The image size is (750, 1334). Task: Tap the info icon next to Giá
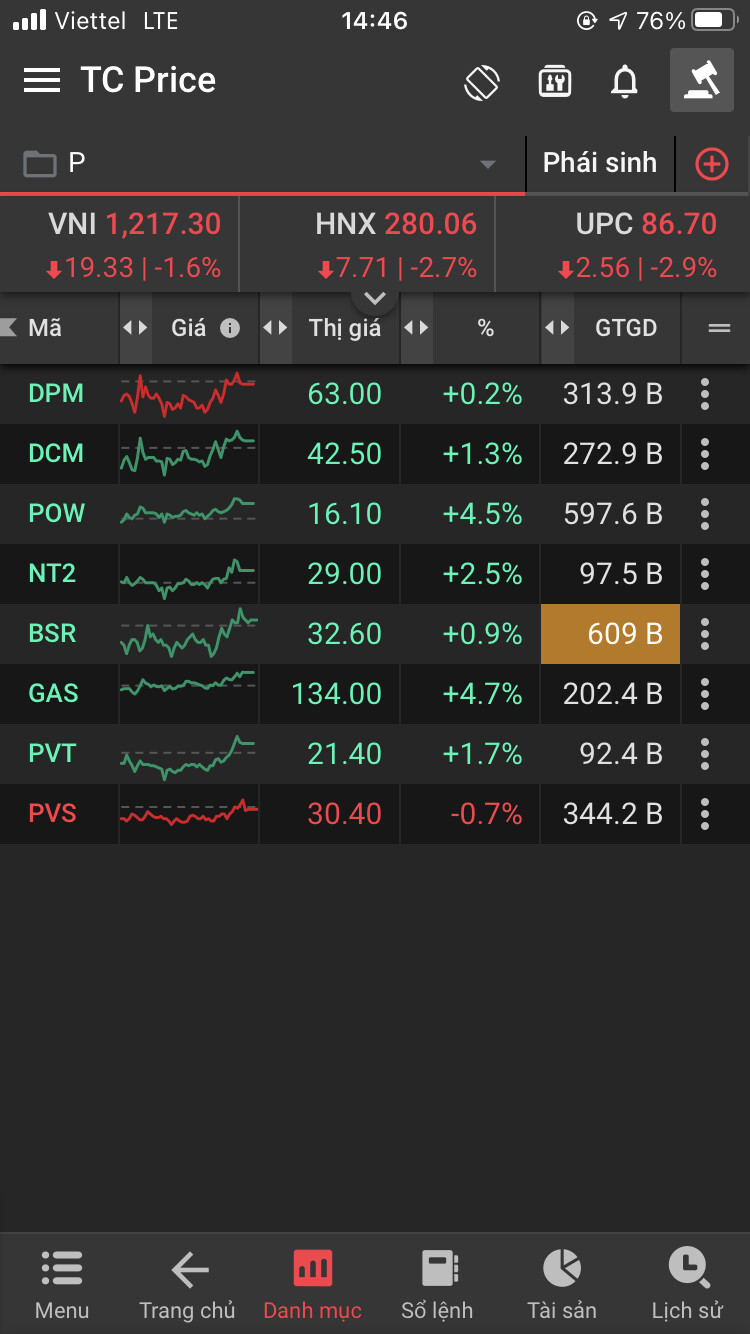(230, 328)
